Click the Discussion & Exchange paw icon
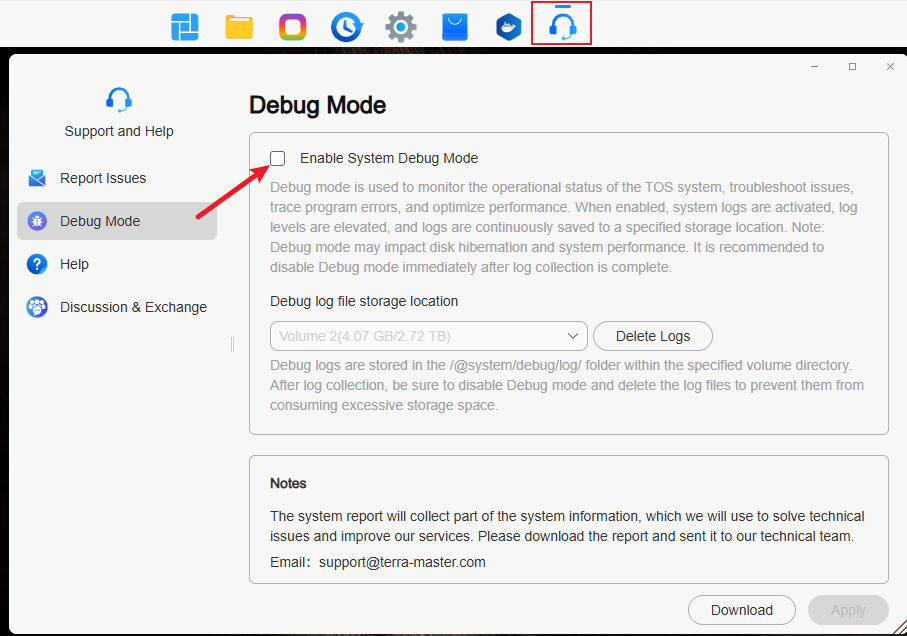Image resolution: width=907 pixels, height=636 pixels. (37, 307)
